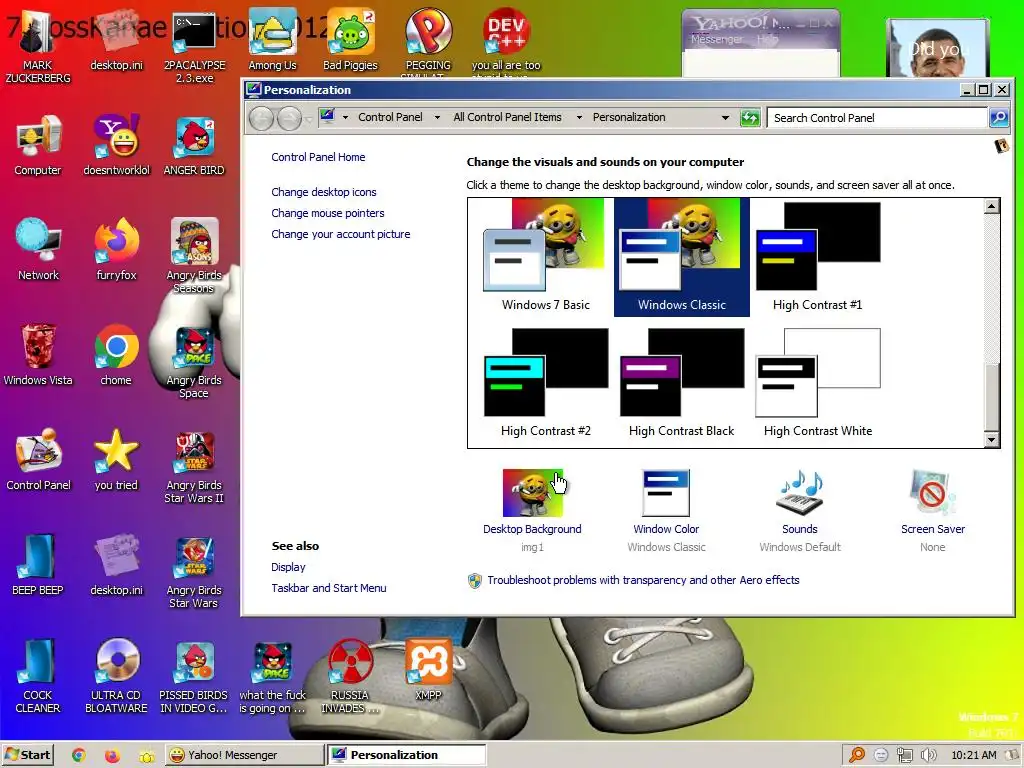Open Change mouse pointers link
Image resolution: width=1024 pixels, height=768 pixels.
point(328,213)
